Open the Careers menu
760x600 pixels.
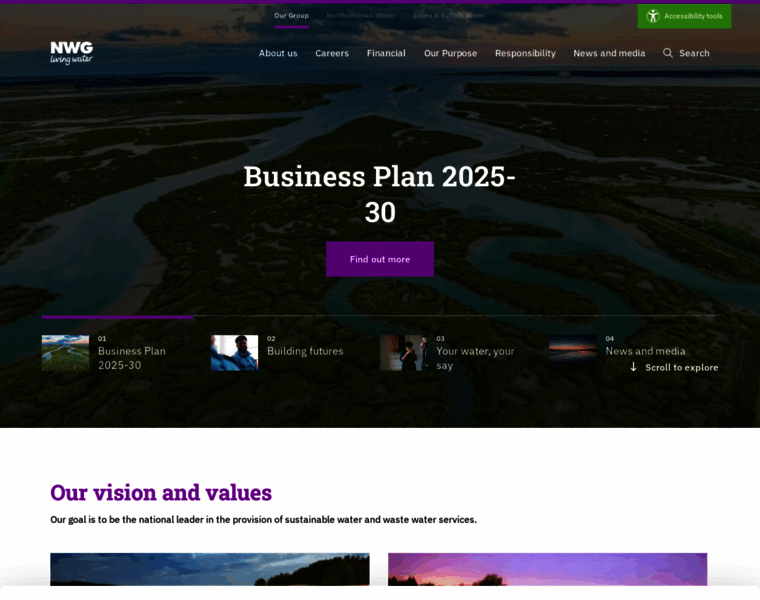click(x=332, y=53)
